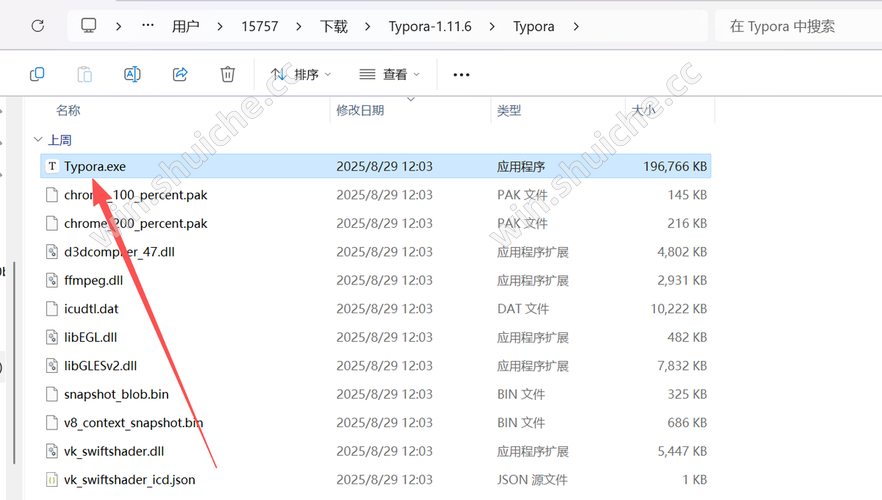Click the 196,766 KB size cell
The height and width of the screenshot is (500, 882).
click(x=675, y=166)
